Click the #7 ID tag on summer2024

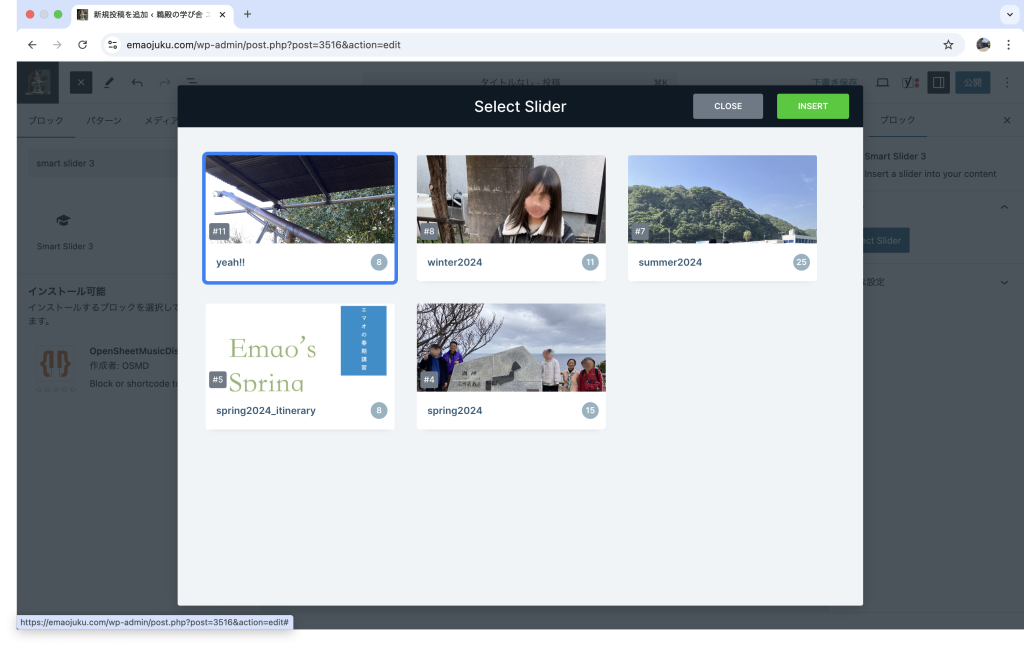[x=640, y=231]
